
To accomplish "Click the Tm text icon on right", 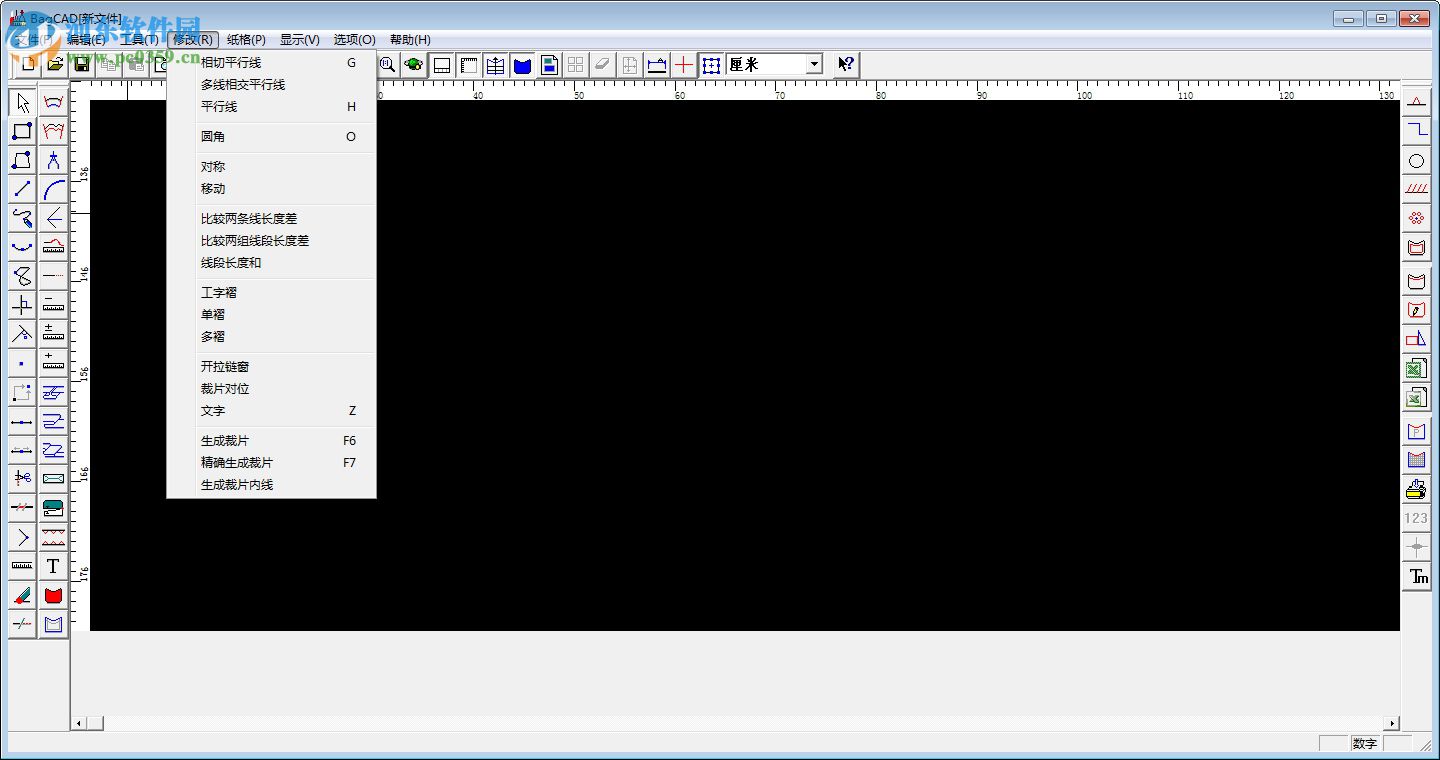I will pyautogui.click(x=1416, y=577).
